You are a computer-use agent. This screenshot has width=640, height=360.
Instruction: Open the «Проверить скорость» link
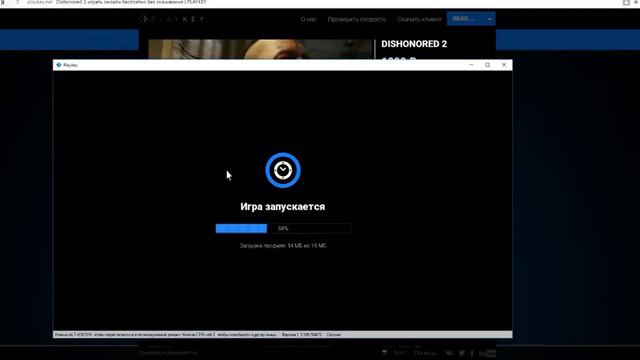coord(356,19)
